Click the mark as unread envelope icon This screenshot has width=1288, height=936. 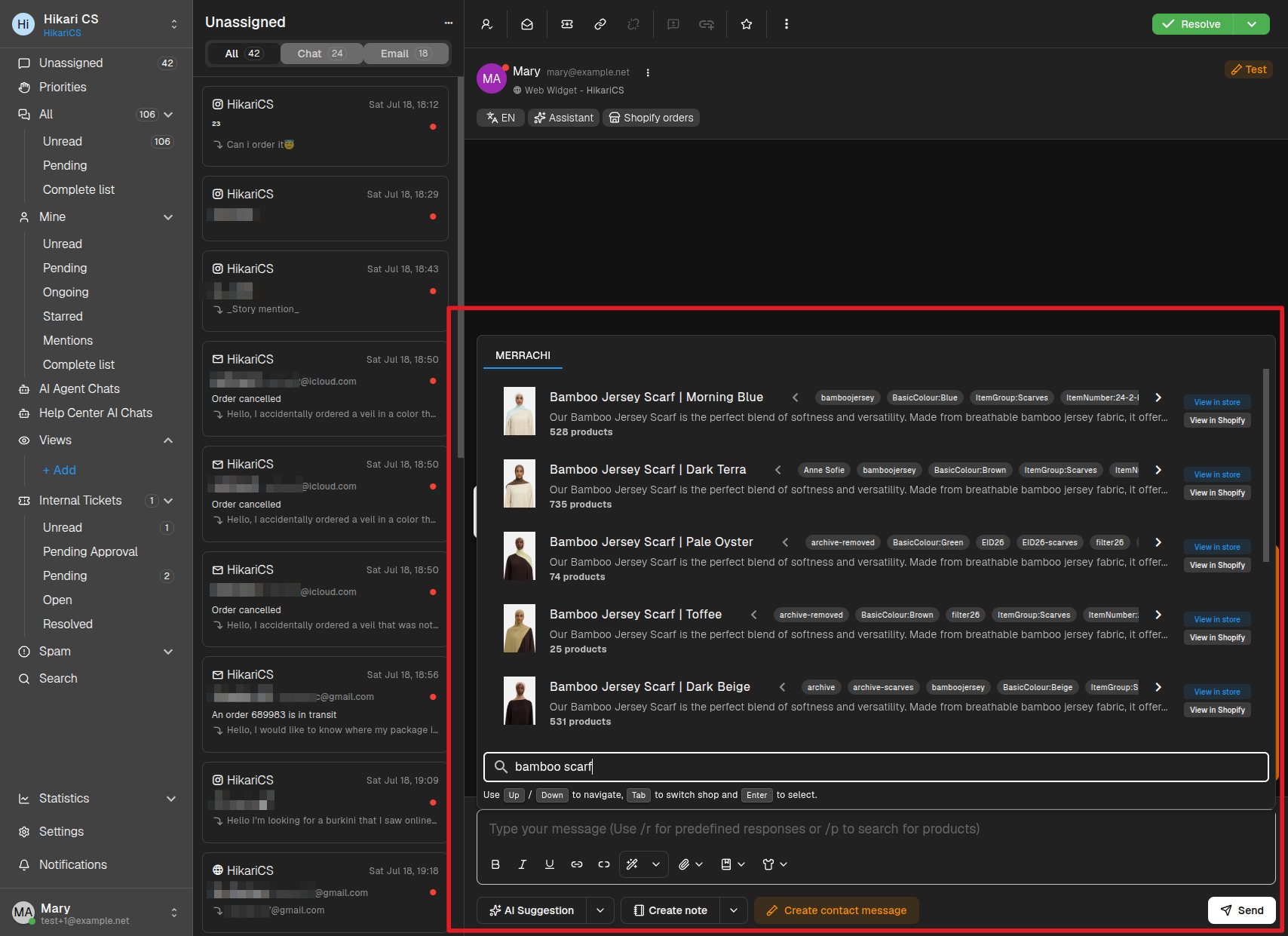click(x=527, y=24)
